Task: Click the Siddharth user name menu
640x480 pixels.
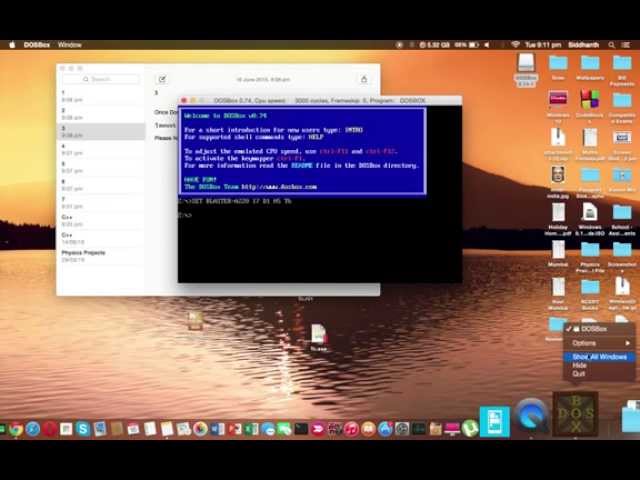Action: click(584, 45)
